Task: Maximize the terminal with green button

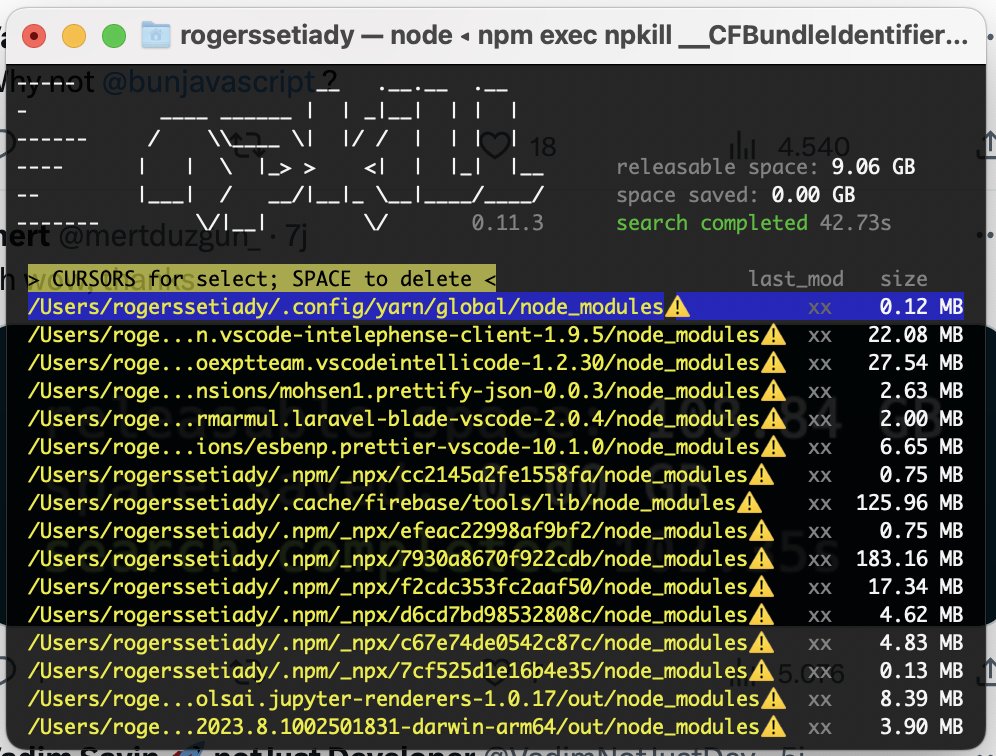Action: pos(114,36)
